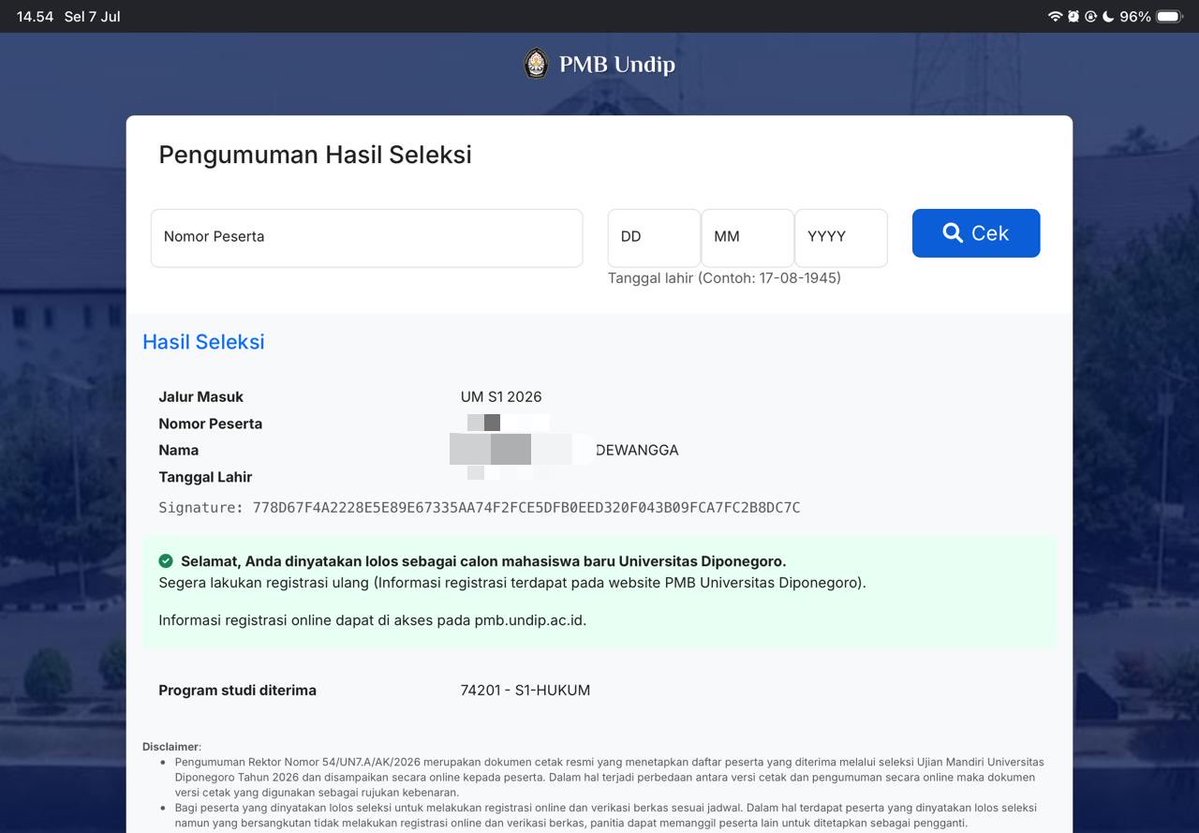Screen dimensions: 1199x833
Task: Click the Pengumuman Rektor Nomor 54 disclaimer item
Action: (609, 777)
